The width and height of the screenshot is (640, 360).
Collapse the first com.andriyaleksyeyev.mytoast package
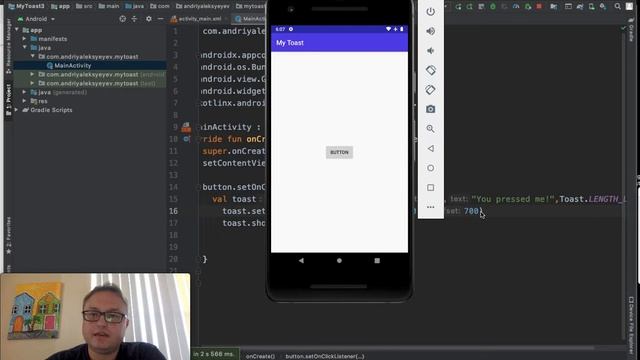coord(33,56)
